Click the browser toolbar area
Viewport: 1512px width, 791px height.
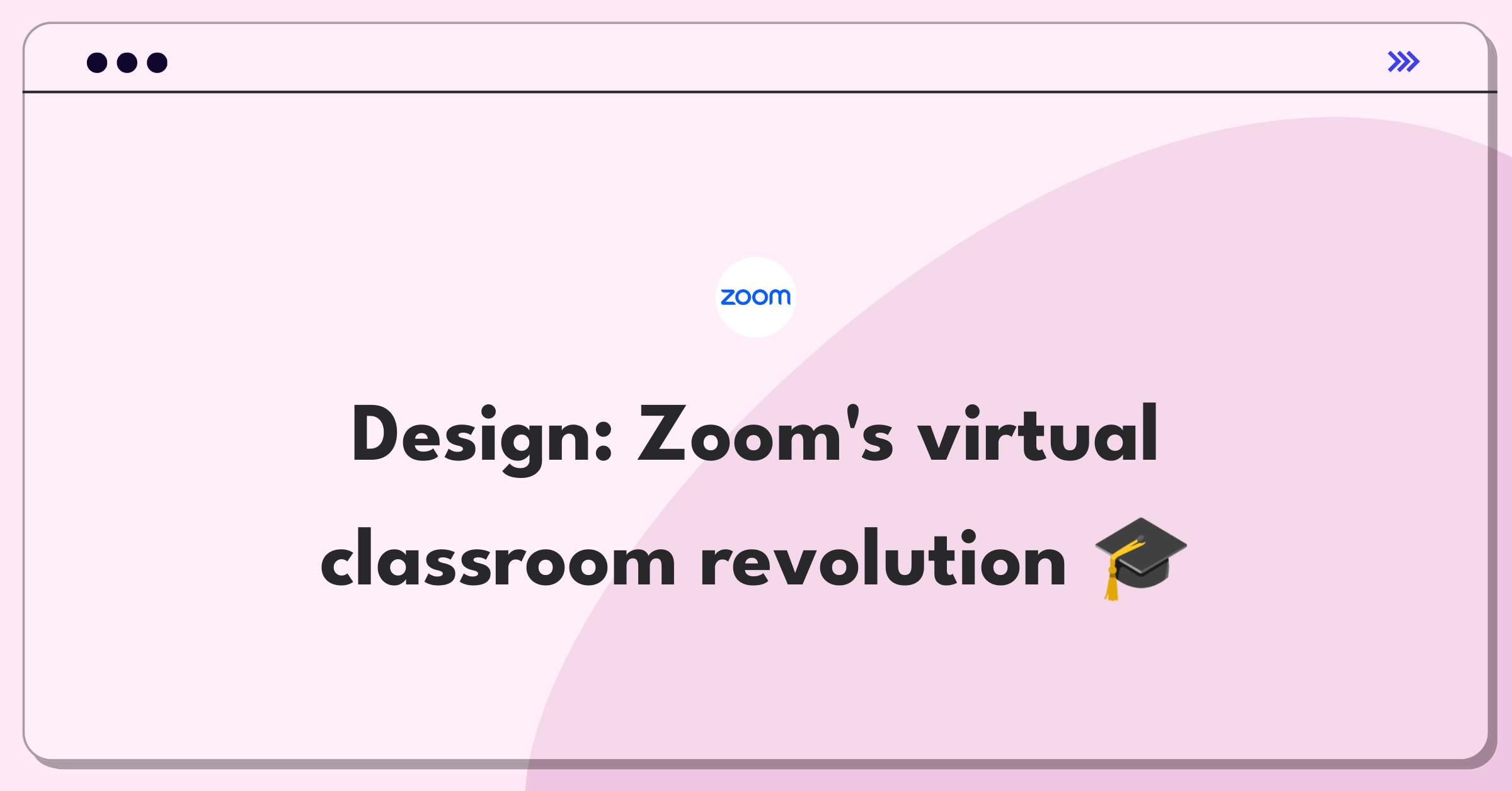tap(756, 62)
